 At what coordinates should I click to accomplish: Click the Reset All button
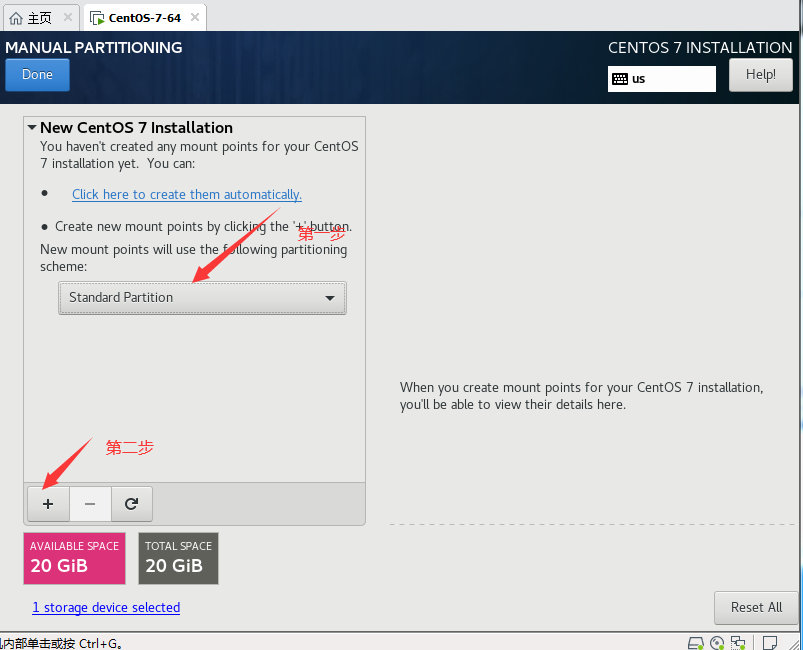[x=756, y=607]
